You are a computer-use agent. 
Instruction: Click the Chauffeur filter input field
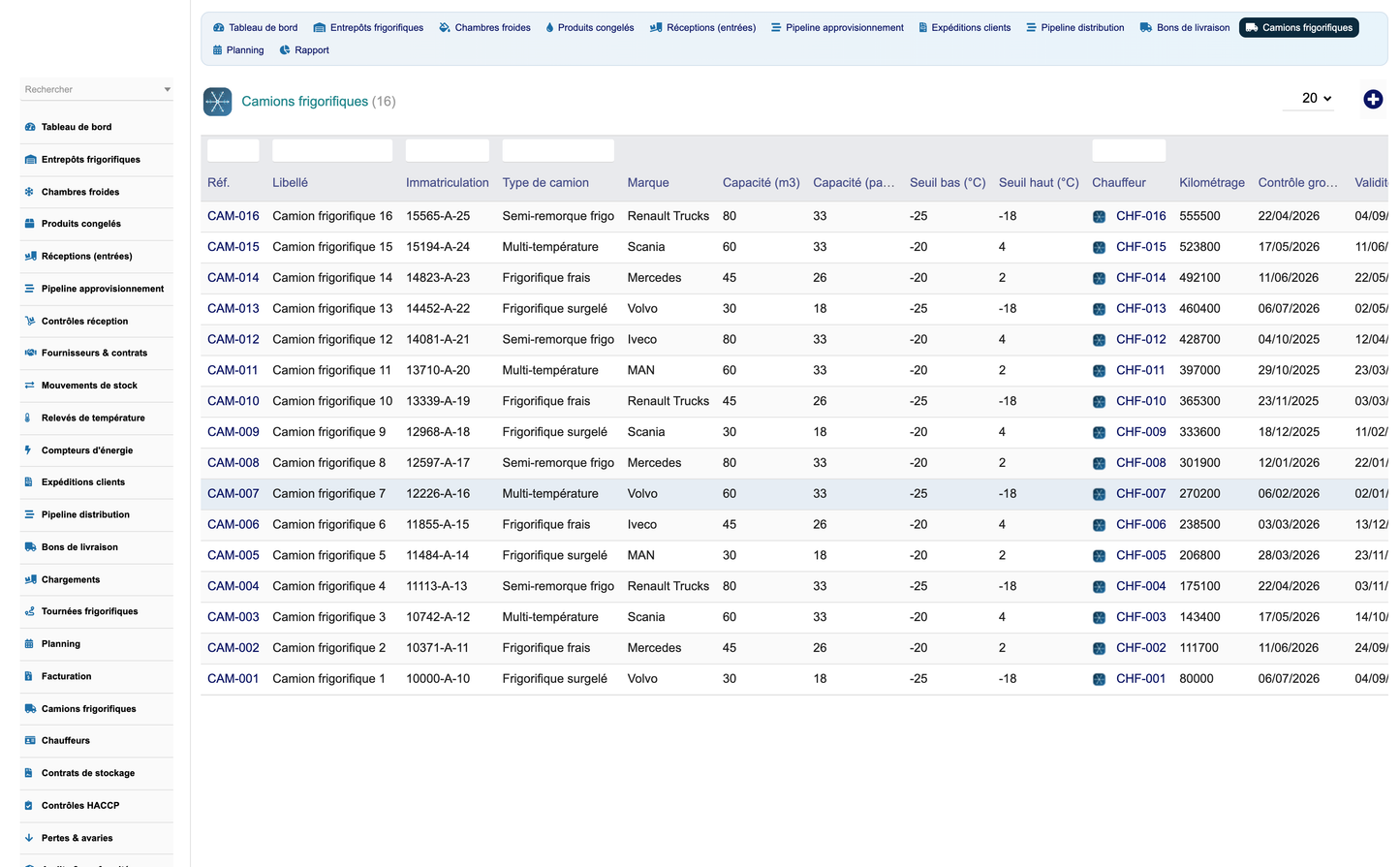(1129, 150)
